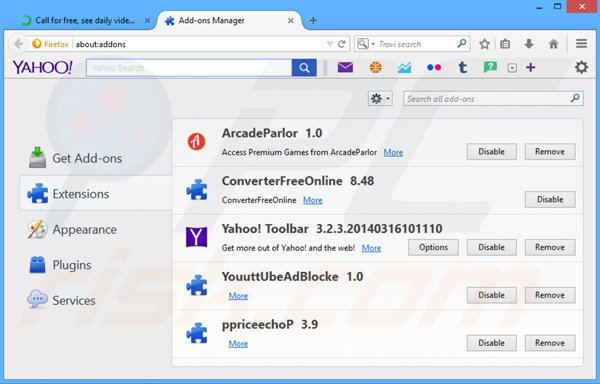Open a new tab with plus
Viewport: 600px width, 384px height.
pyautogui.click(x=313, y=21)
